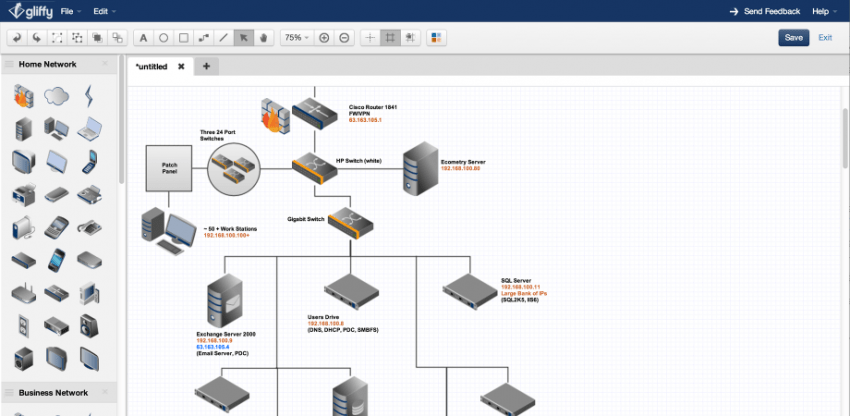Click the 'HP Switch (white)' label text

[x=359, y=161]
